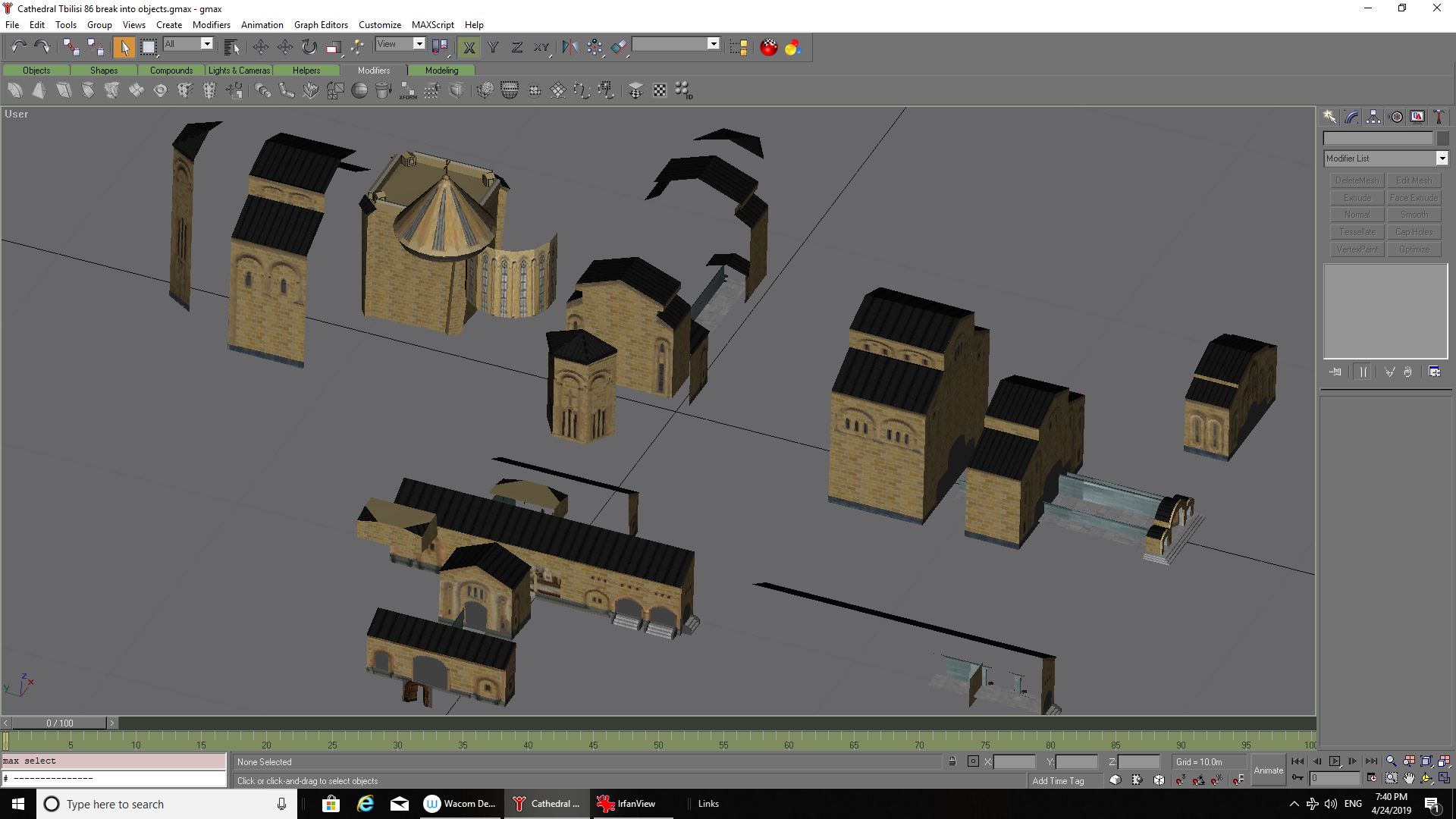This screenshot has height=819, width=1456.
Task: Toggle the Animate button
Action: pos(1268,770)
